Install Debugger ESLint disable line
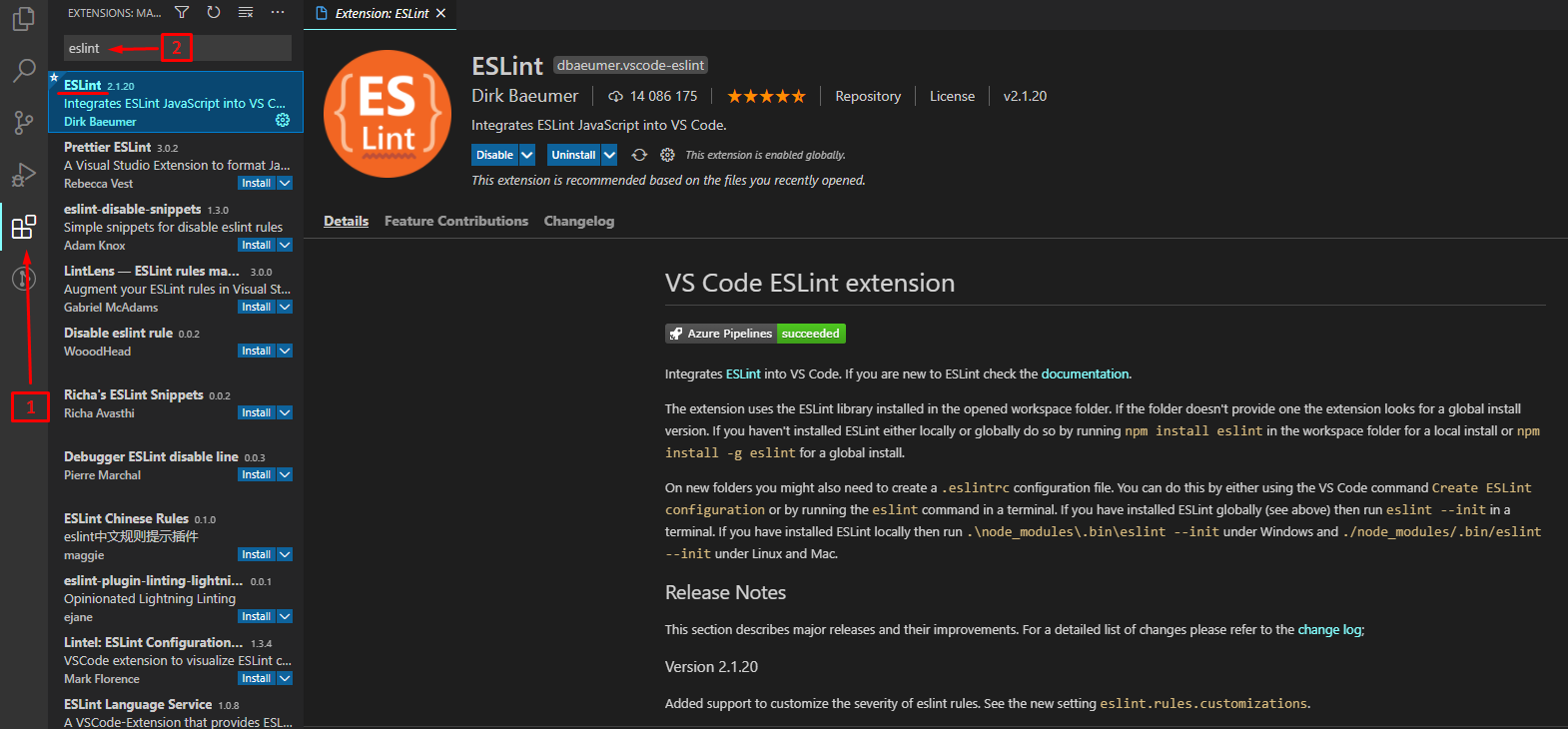 (x=257, y=474)
